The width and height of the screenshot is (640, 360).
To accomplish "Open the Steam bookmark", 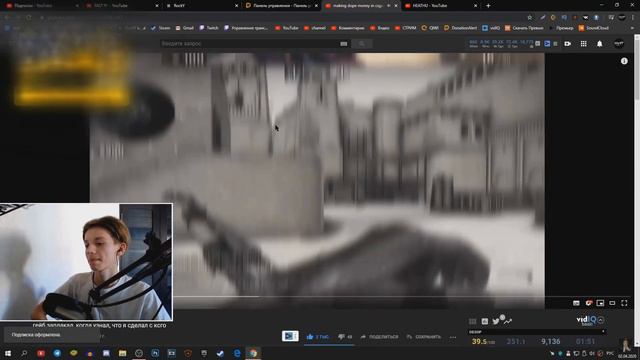I will click(x=160, y=28).
